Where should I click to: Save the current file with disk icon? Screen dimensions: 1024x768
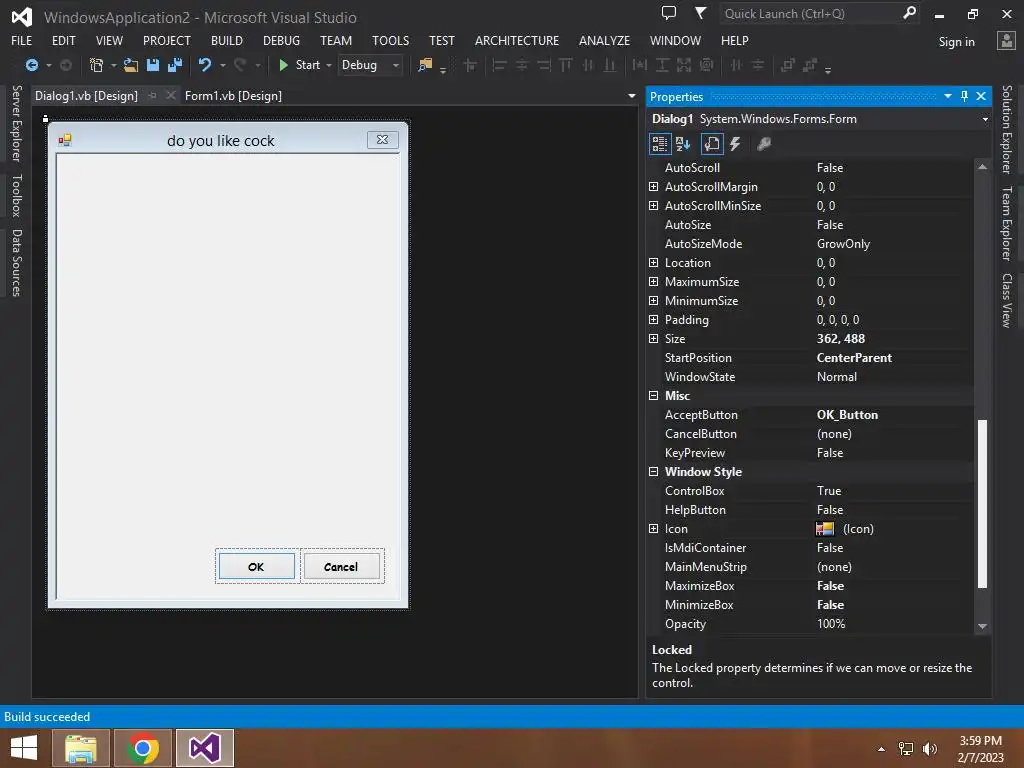pos(153,65)
